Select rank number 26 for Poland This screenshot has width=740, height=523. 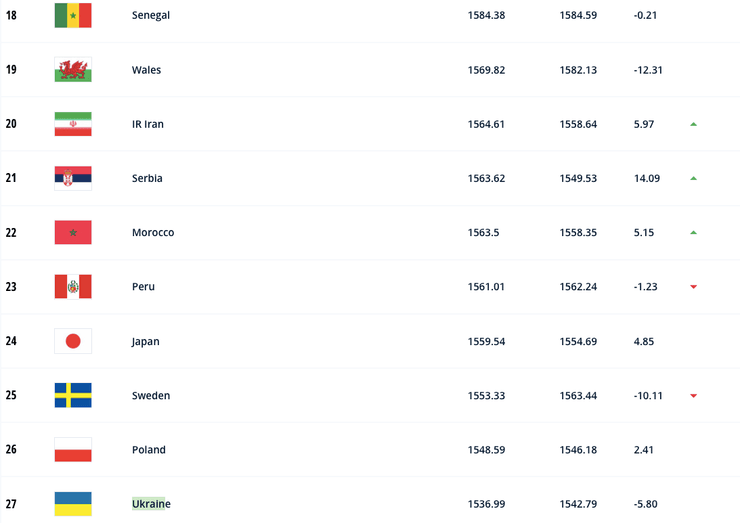pos(11,449)
